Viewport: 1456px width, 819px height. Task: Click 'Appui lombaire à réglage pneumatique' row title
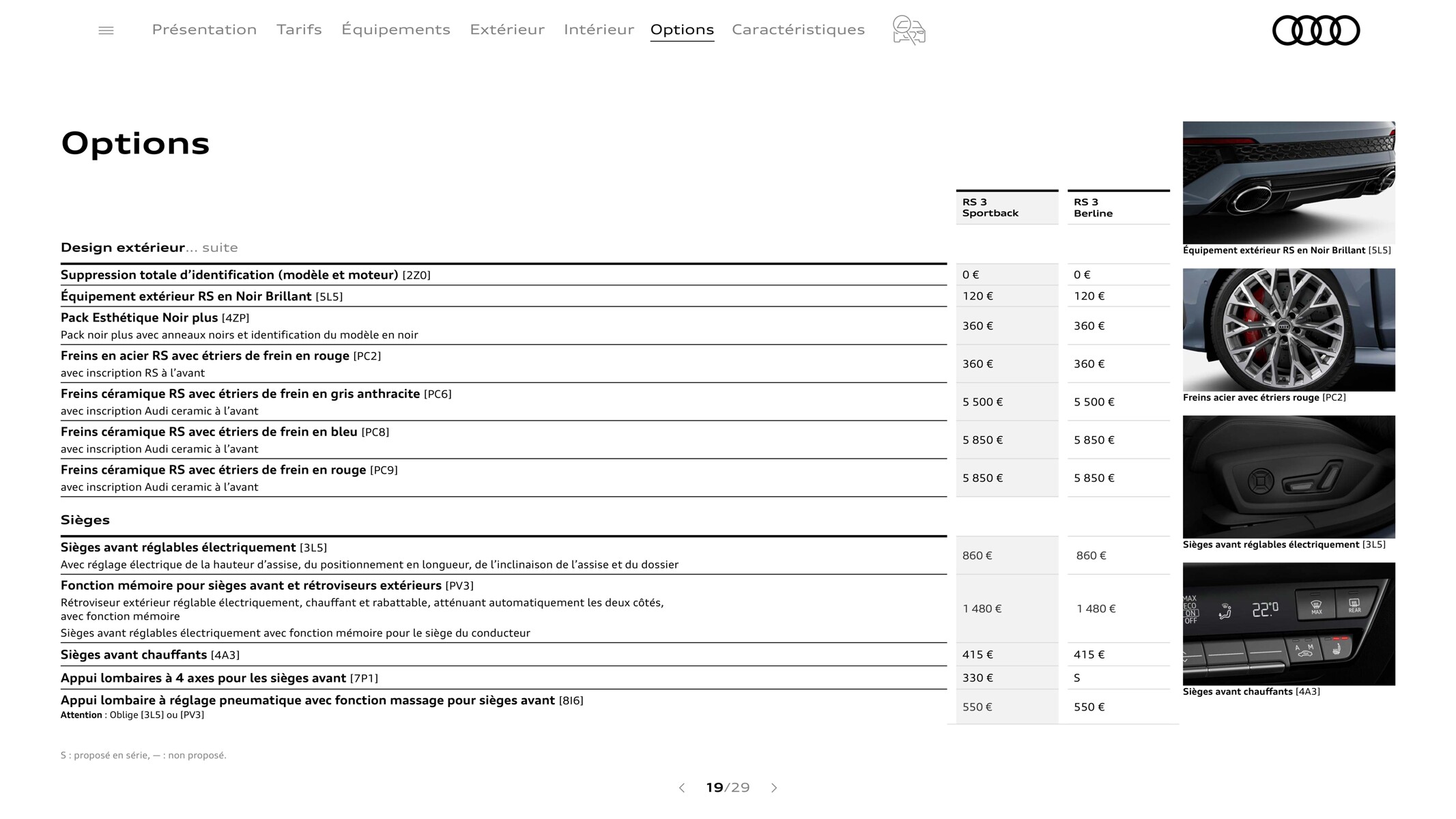click(x=322, y=700)
